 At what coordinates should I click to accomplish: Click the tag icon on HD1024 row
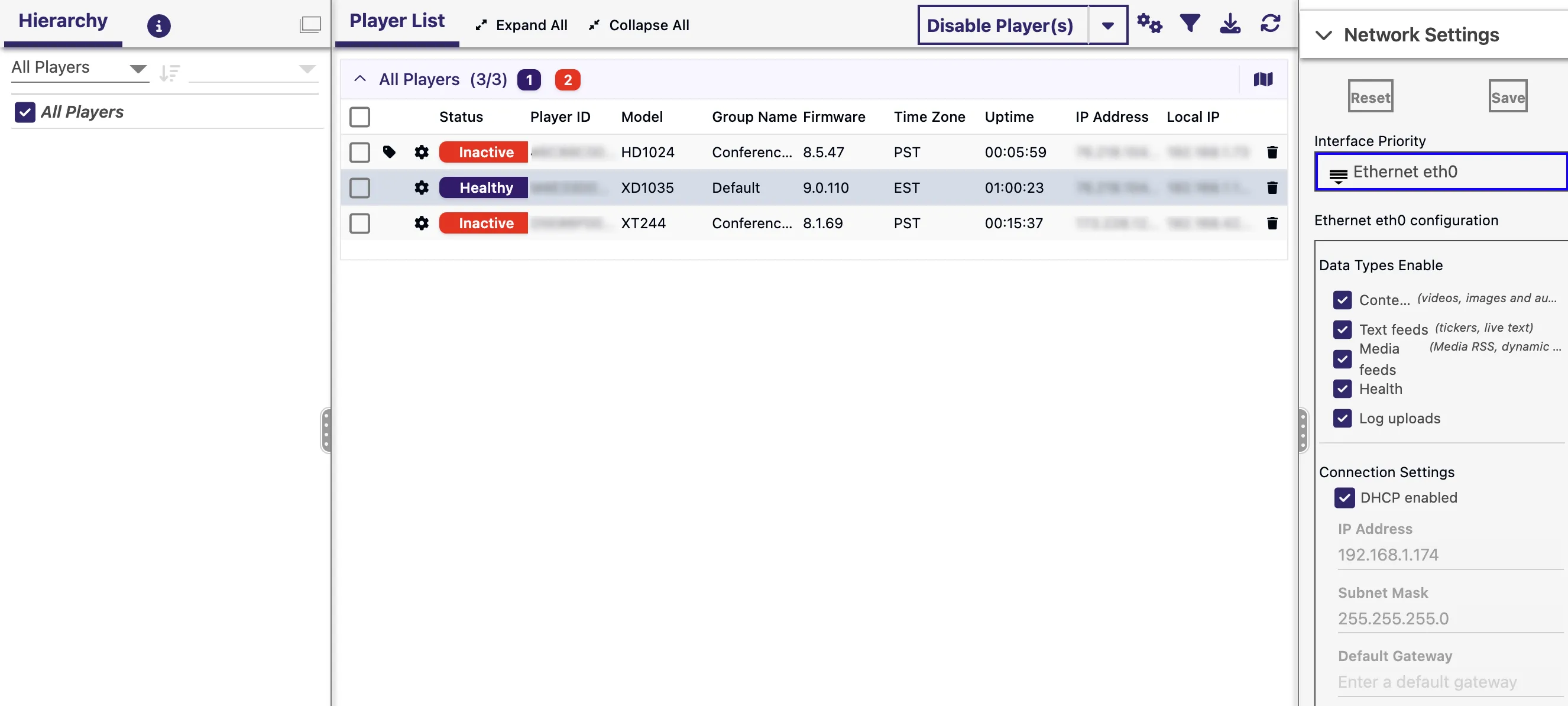[x=389, y=151]
